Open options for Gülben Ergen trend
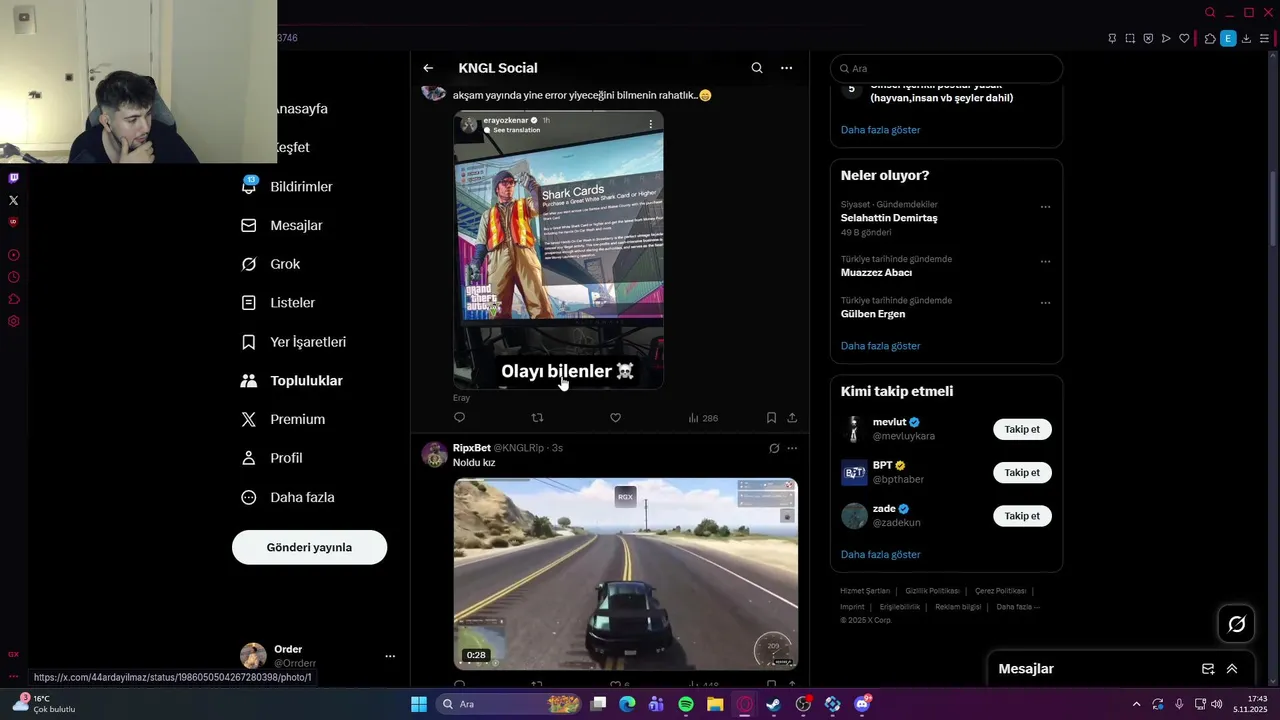The width and height of the screenshot is (1280, 720). pyautogui.click(x=1045, y=303)
